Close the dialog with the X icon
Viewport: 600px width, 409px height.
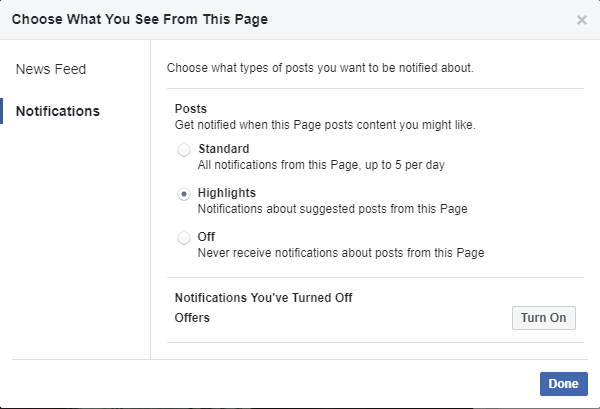[x=582, y=19]
